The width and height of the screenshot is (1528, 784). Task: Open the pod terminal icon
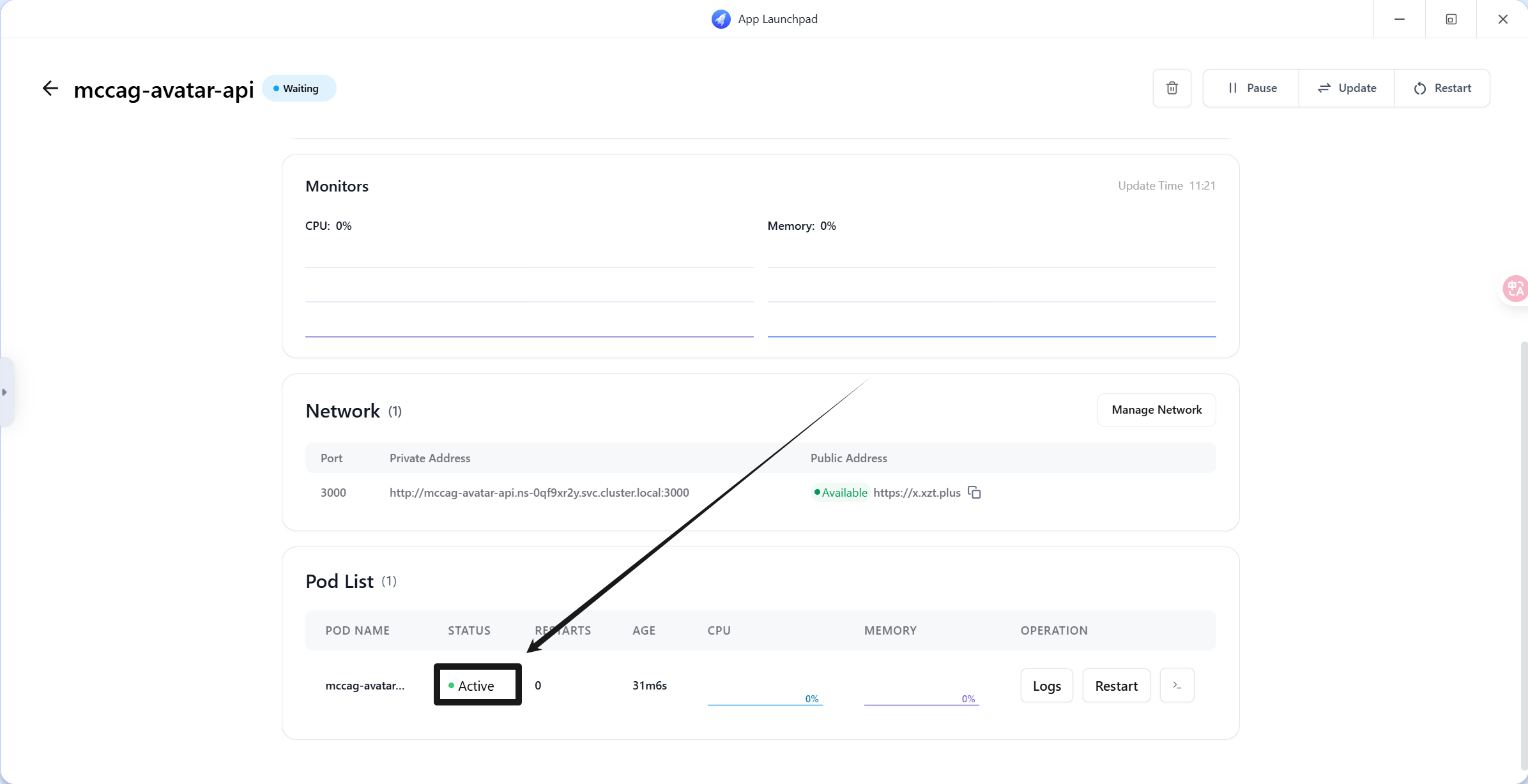click(1177, 686)
